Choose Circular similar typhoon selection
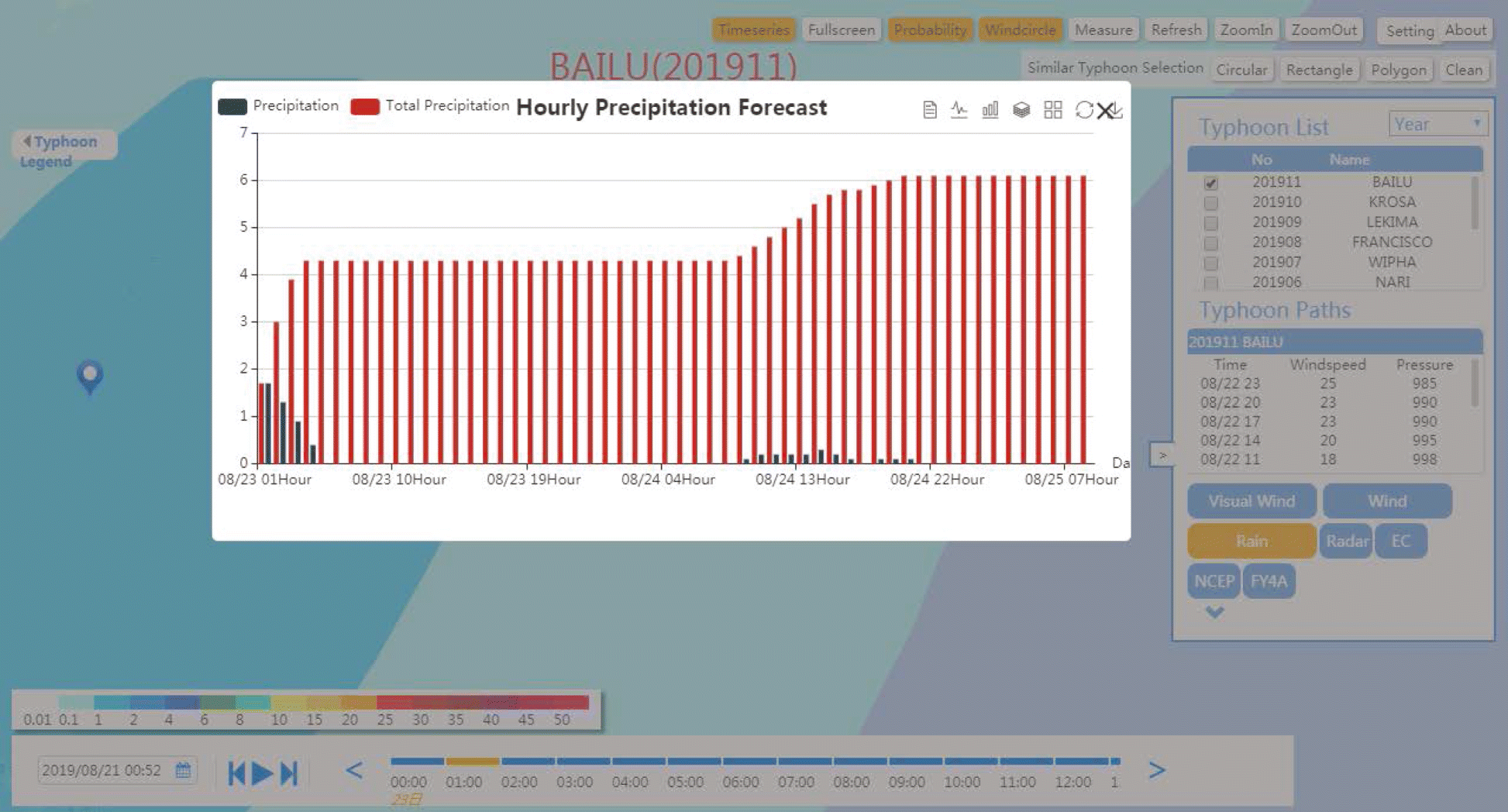This screenshot has width=1508, height=812. point(1241,70)
